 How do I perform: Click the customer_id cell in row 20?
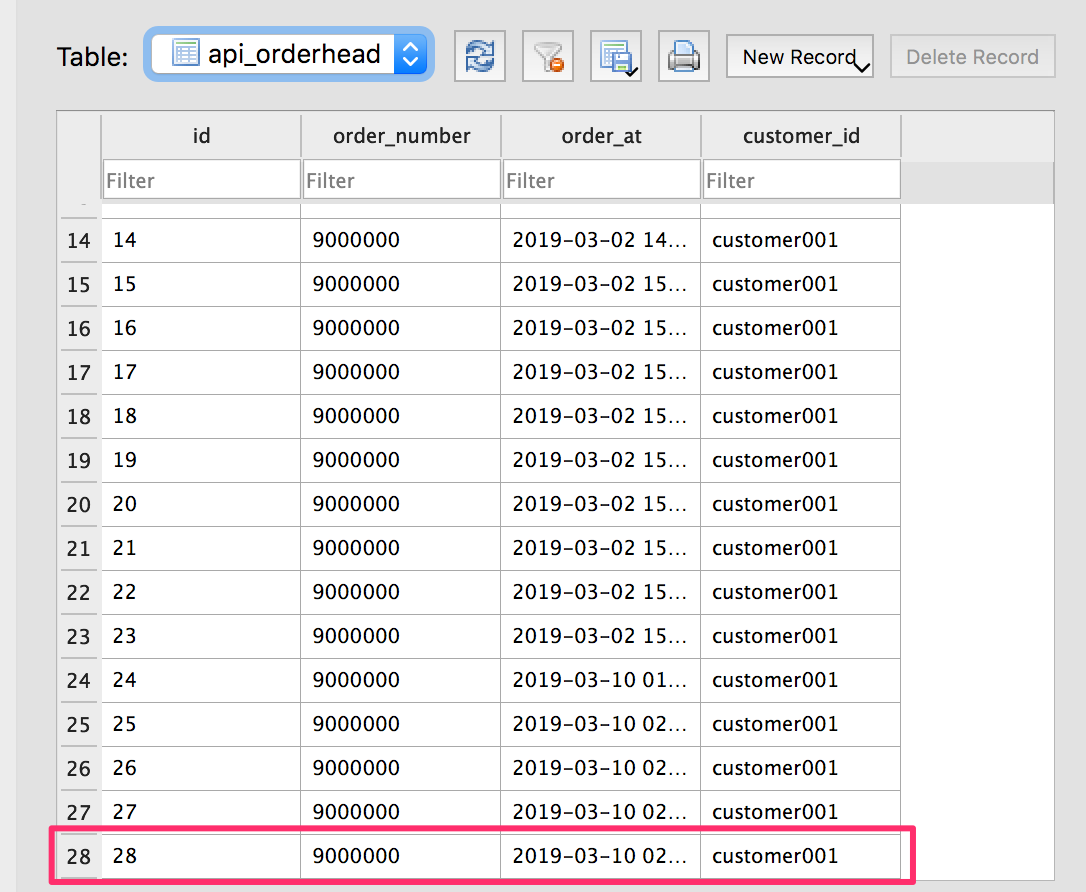pyautogui.click(x=800, y=504)
